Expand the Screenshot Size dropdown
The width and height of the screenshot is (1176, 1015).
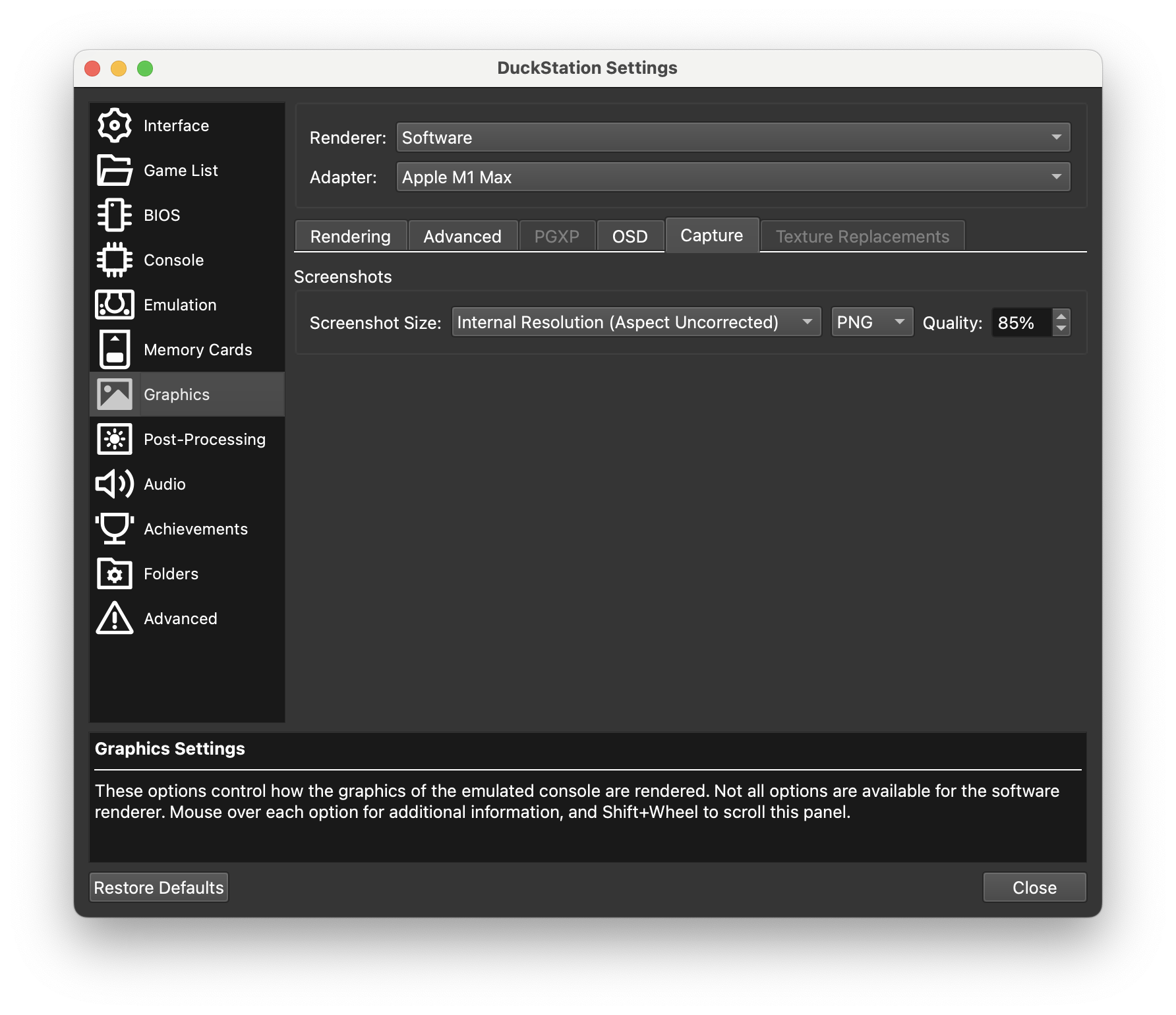tap(635, 322)
